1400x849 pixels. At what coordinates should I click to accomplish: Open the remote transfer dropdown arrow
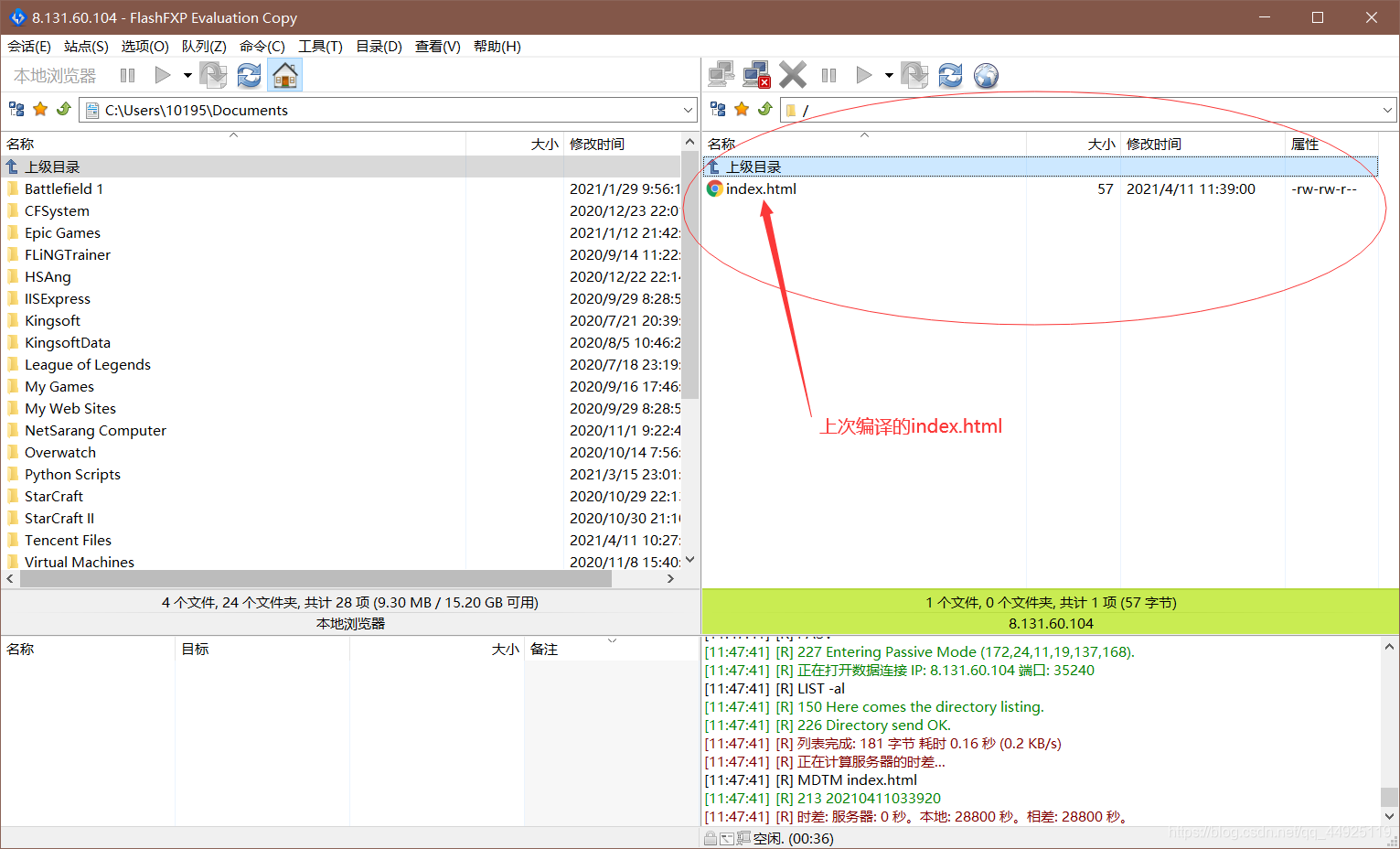889,76
